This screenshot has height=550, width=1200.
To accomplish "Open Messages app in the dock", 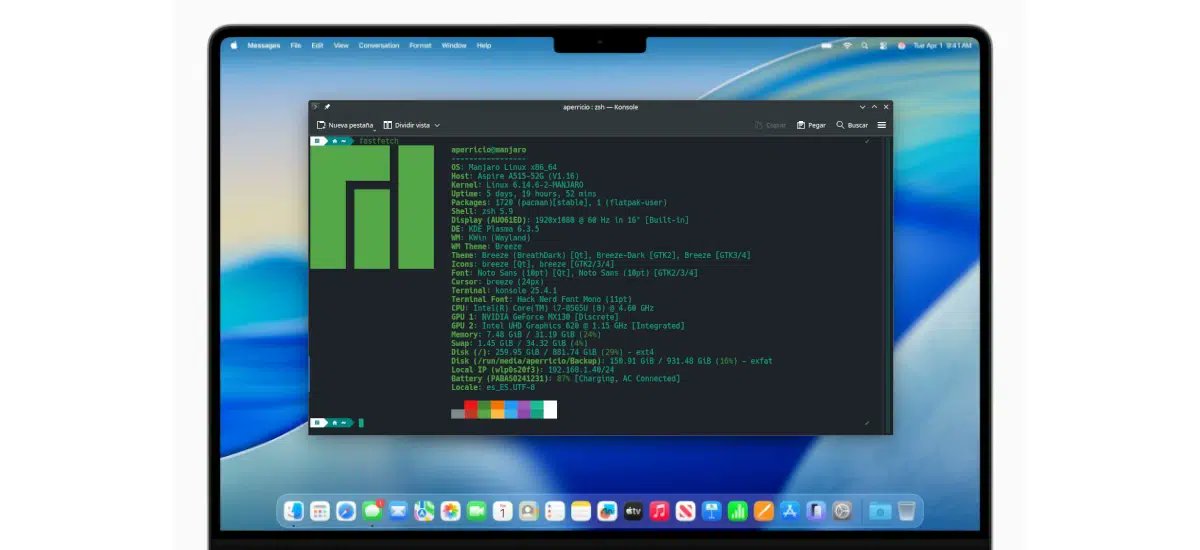I will pyautogui.click(x=372, y=511).
